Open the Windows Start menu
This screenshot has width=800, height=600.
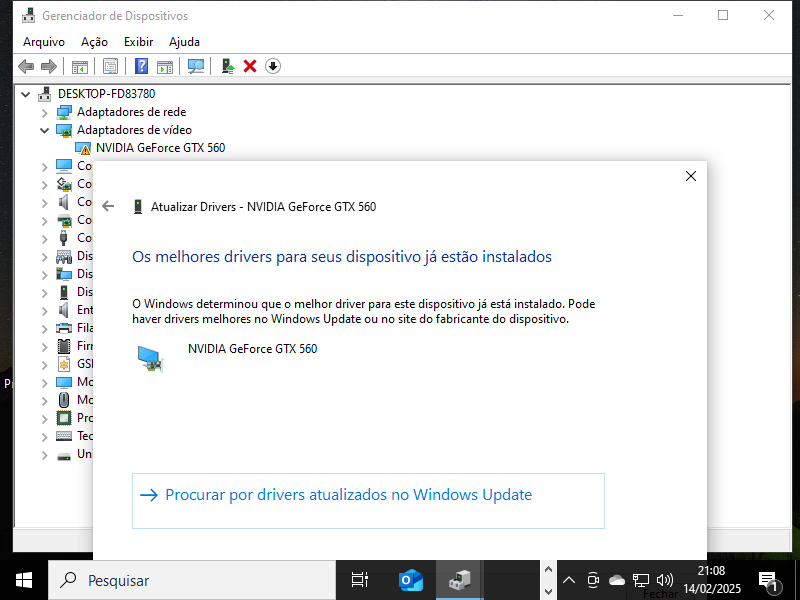(x=24, y=580)
